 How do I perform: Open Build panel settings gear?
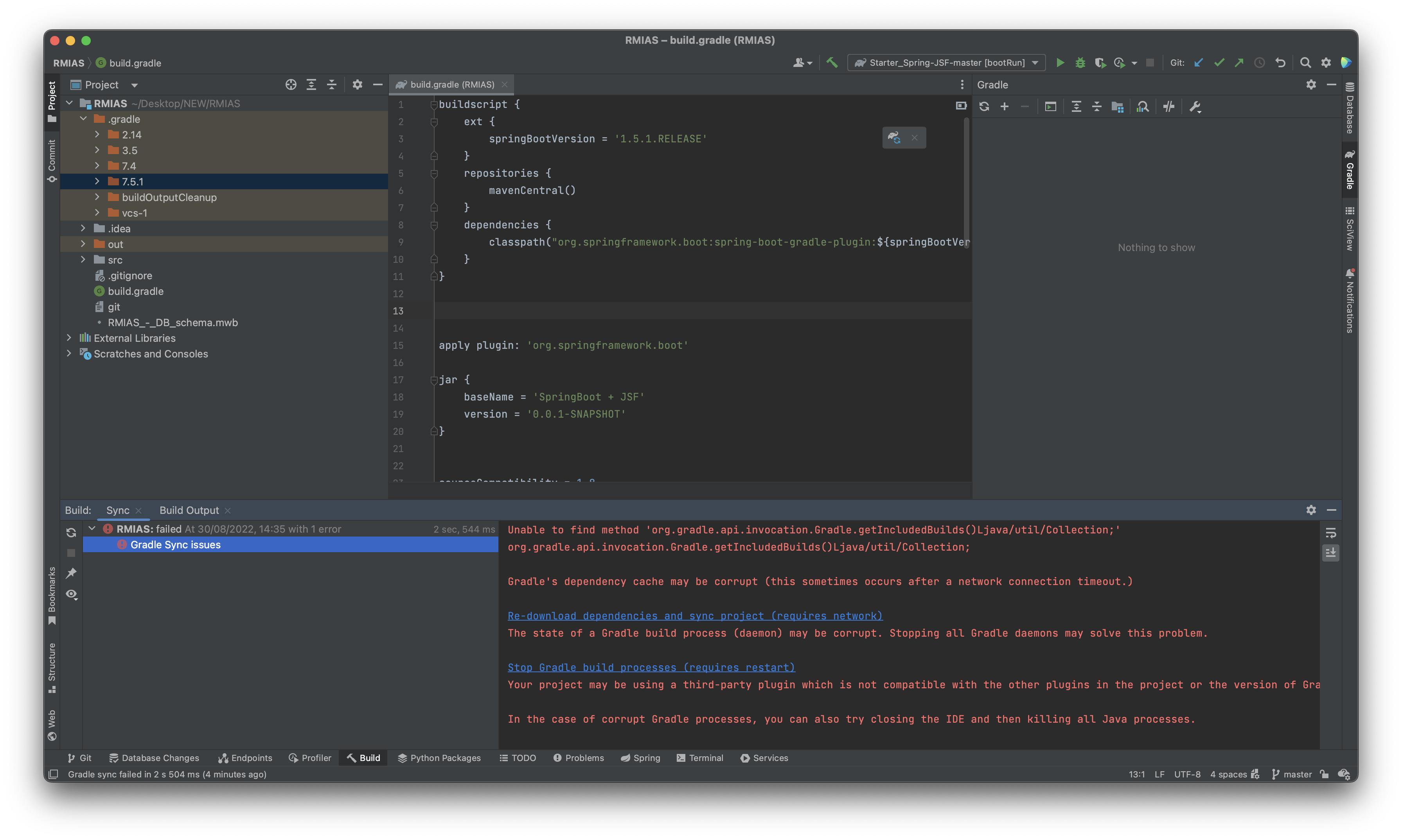point(1311,510)
